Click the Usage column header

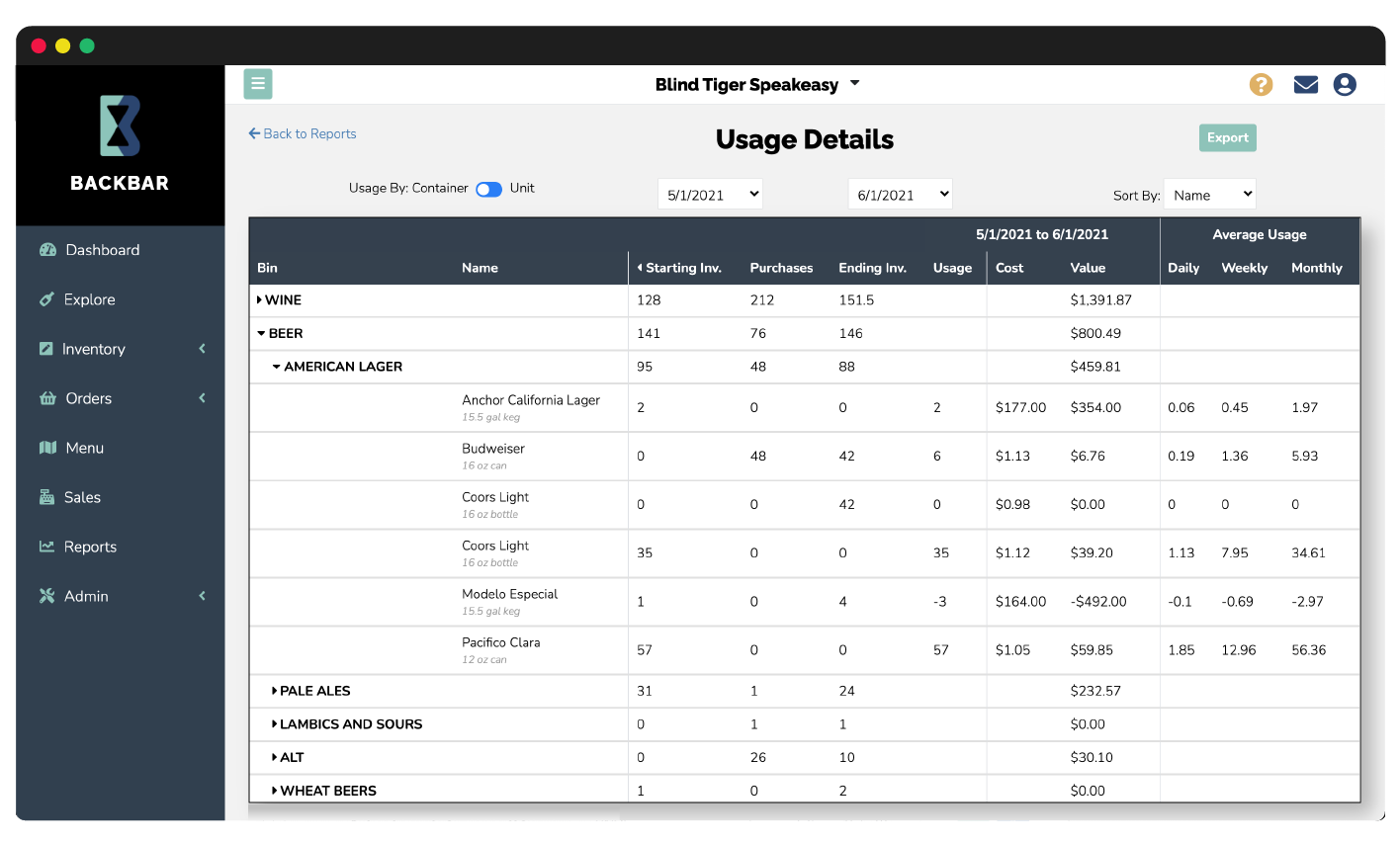pyautogui.click(x=952, y=268)
